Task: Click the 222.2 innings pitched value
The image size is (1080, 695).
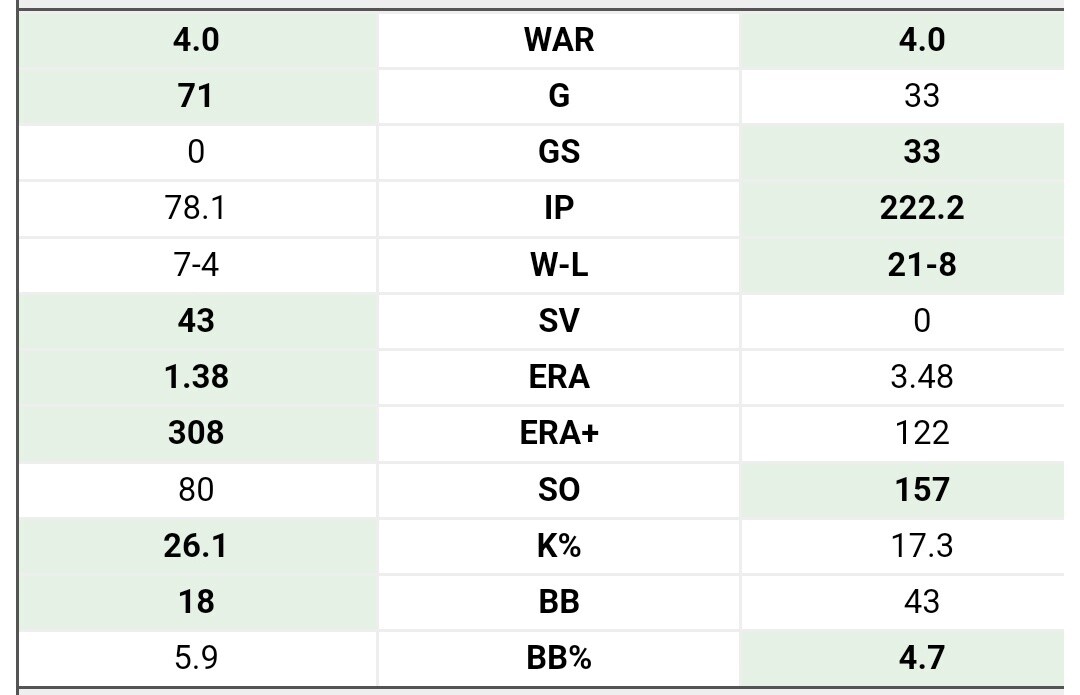Action: click(x=922, y=208)
